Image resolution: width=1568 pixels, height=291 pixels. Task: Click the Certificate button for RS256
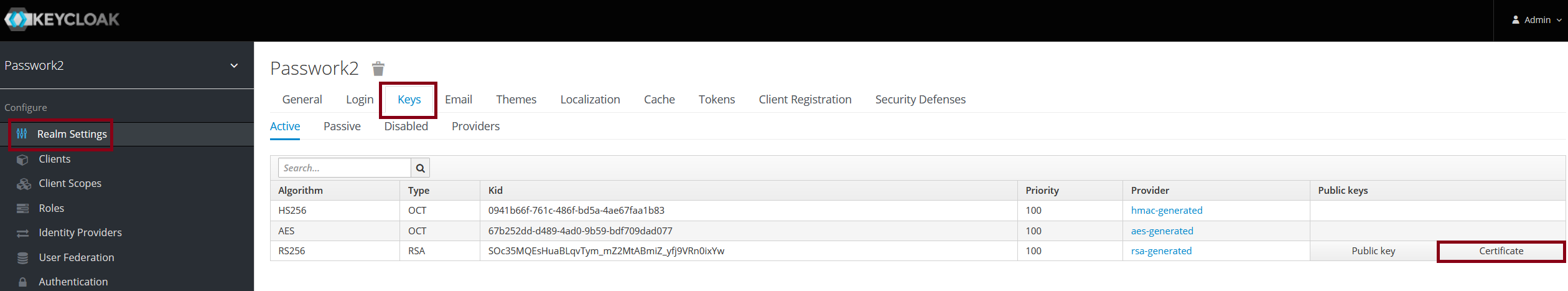click(1500, 251)
